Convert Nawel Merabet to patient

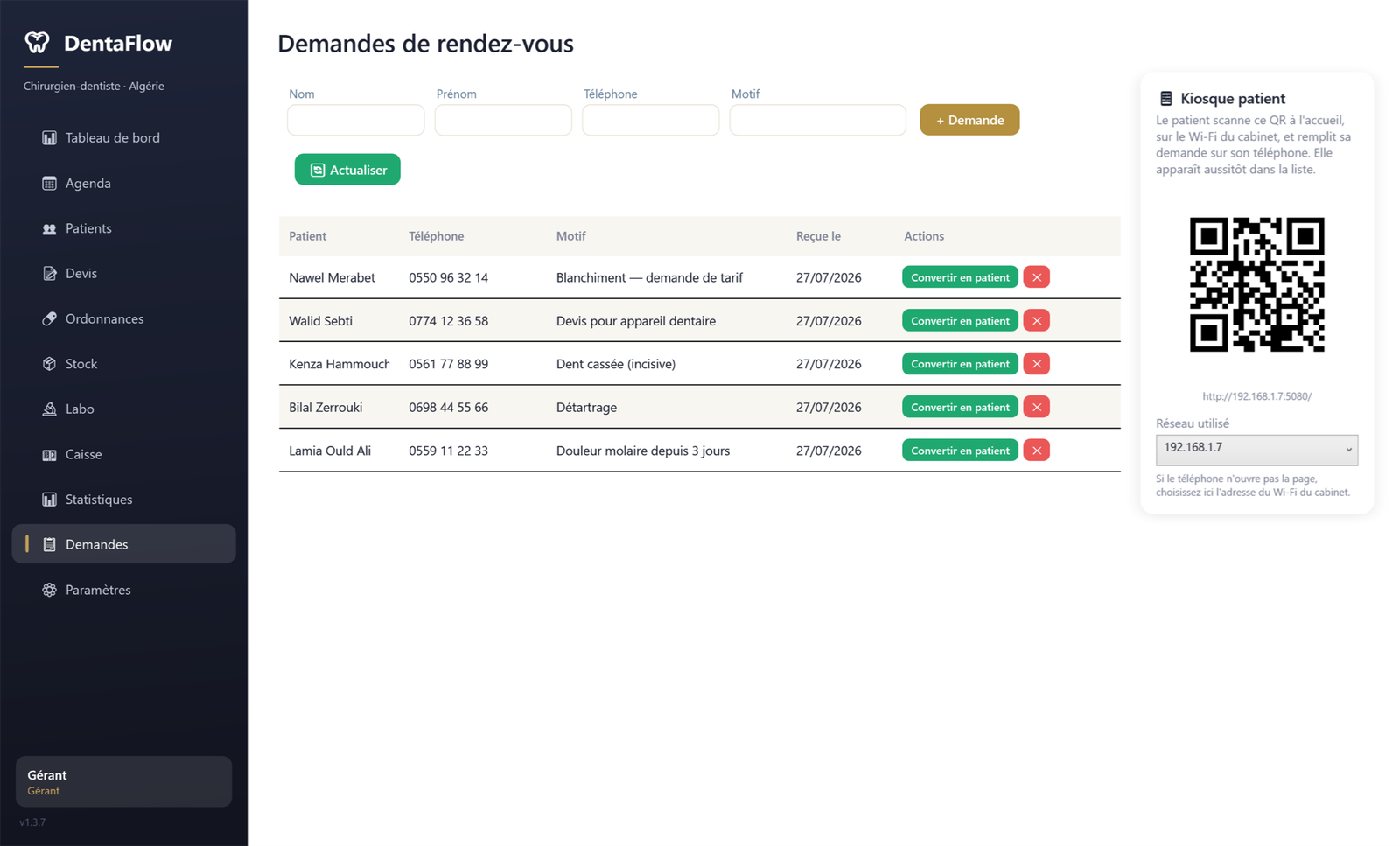click(x=960, y=277)
